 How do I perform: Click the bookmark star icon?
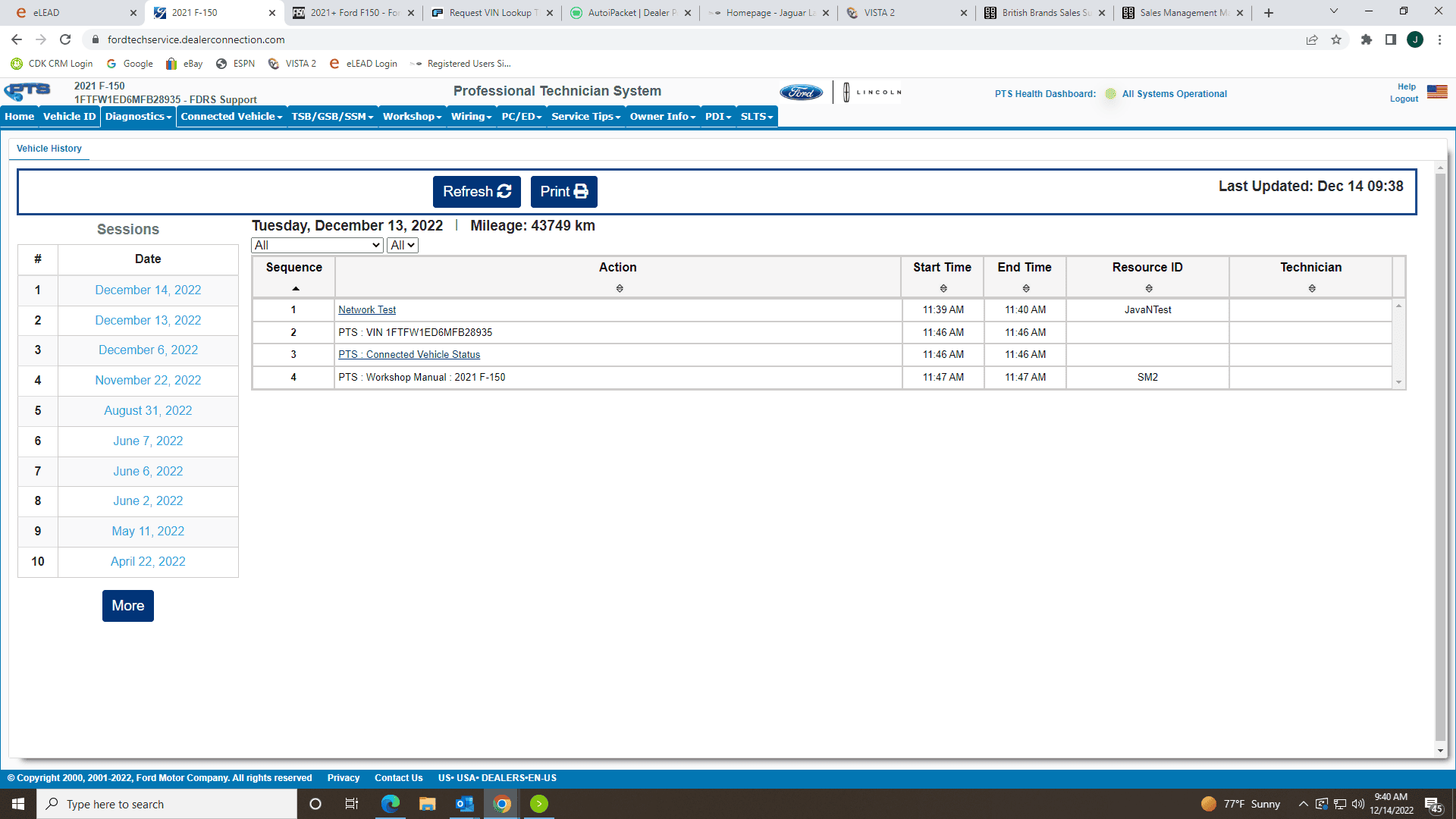(x=1336, y=39)
